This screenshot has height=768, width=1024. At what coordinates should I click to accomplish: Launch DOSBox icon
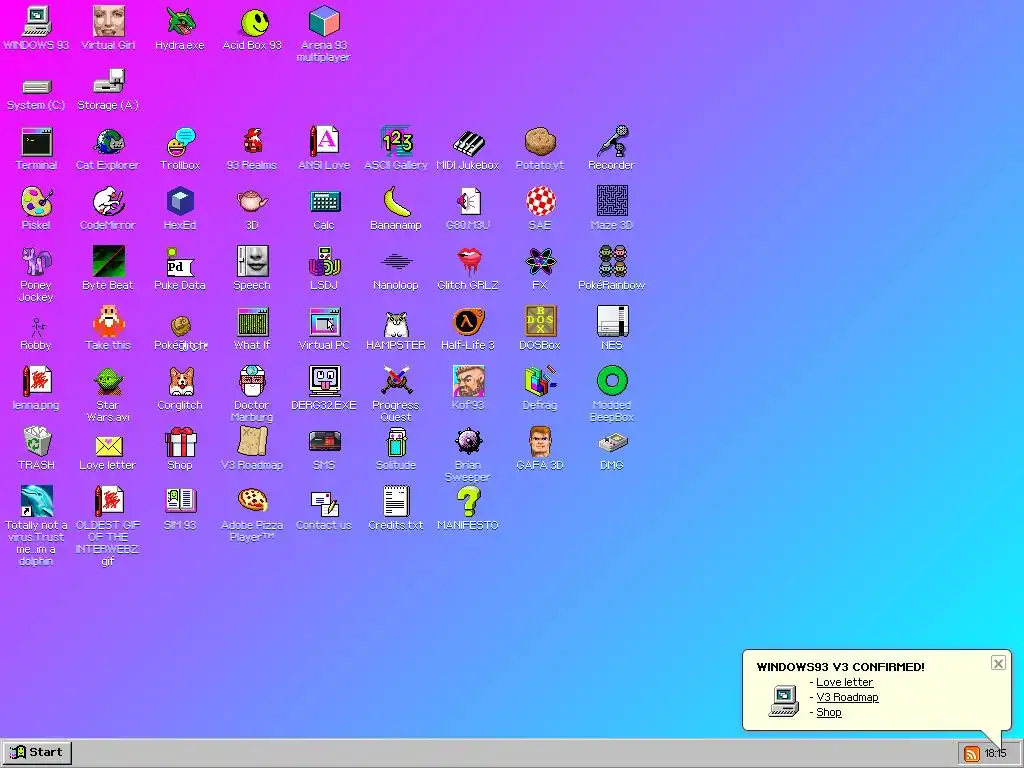[x=540, y=321]
